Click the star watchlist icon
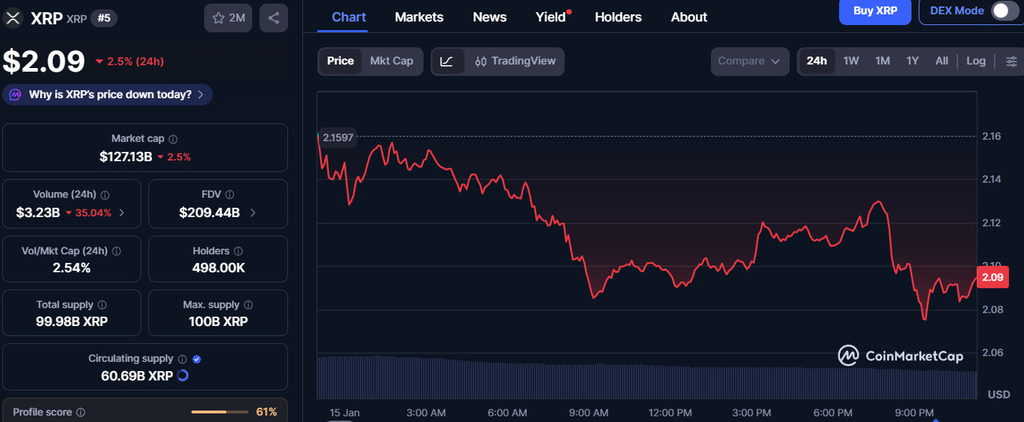 pyautogui.click(x=228, y=18)
